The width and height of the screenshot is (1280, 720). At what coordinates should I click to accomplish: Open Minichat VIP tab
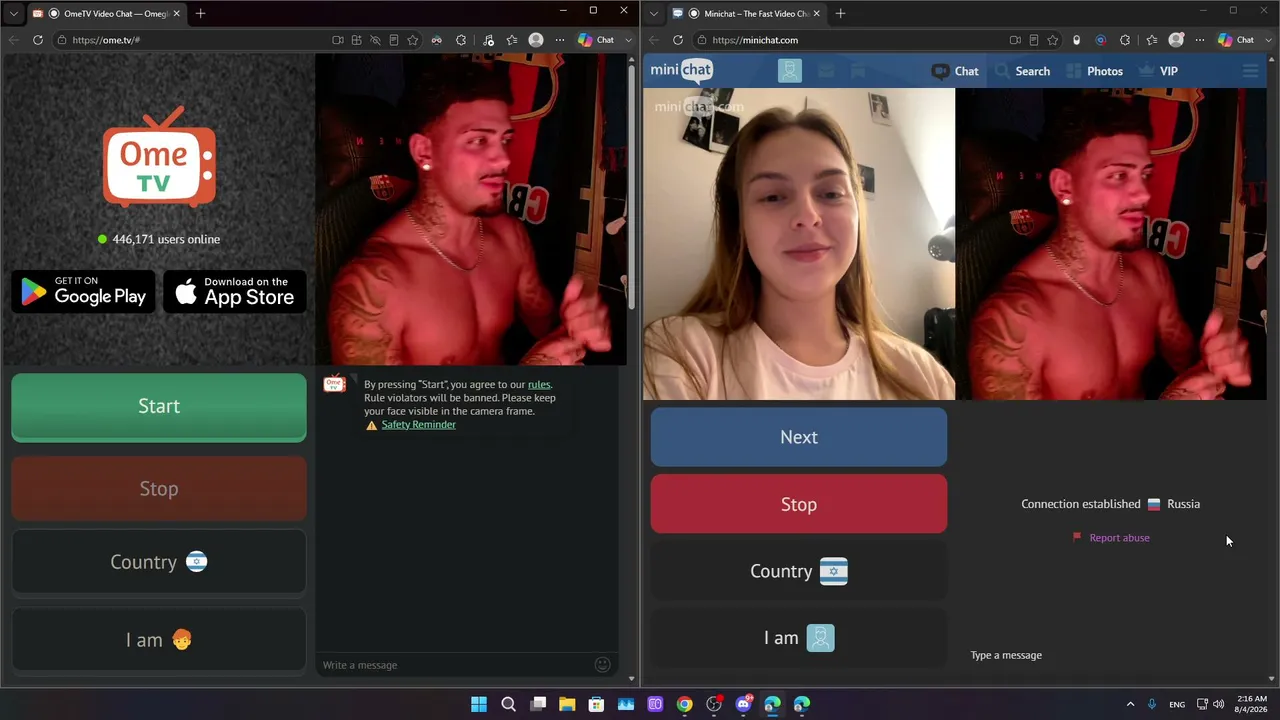pyautogui.click(x=1158, y=71)
